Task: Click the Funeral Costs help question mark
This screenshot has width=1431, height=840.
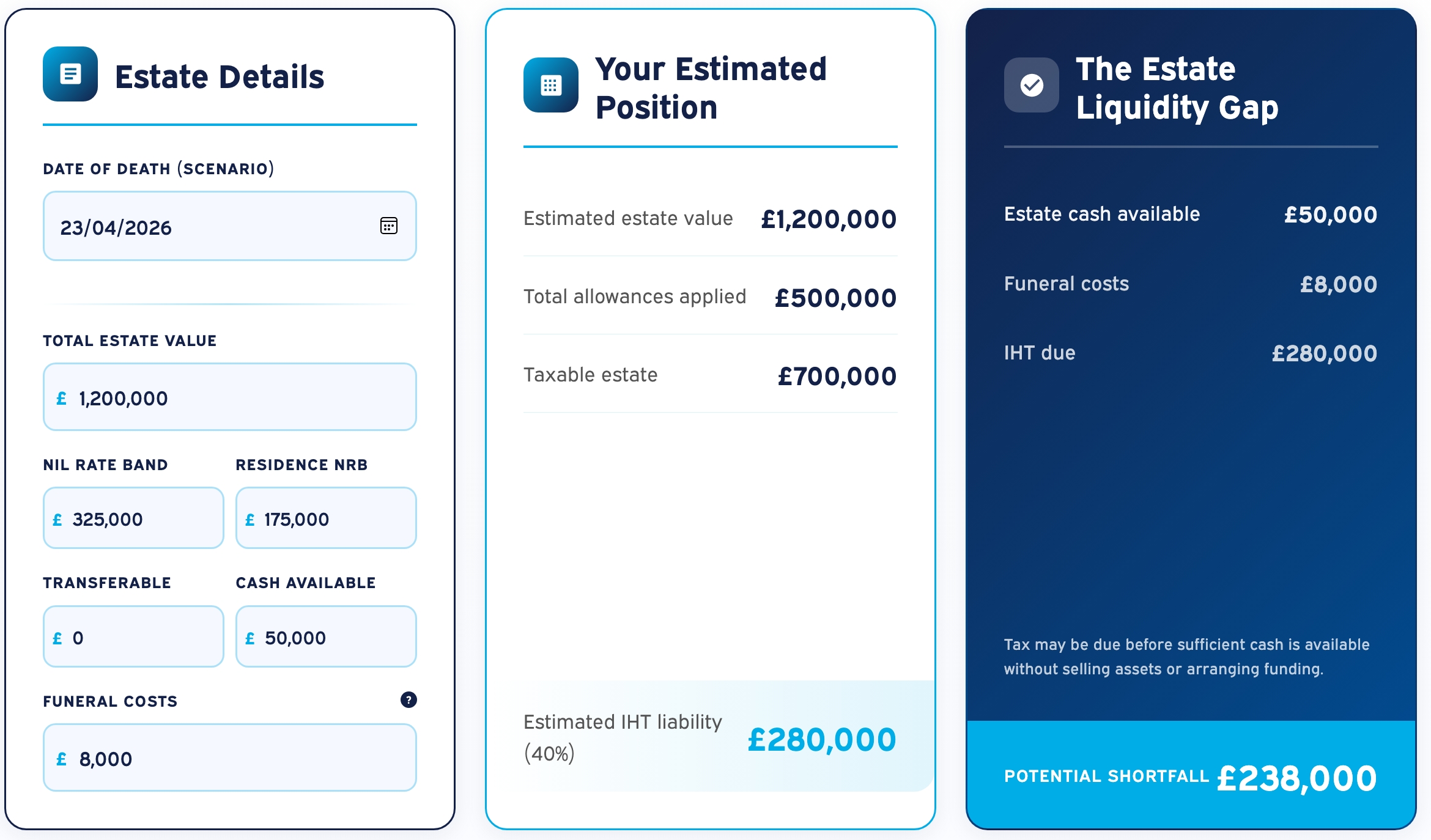Action: pos(409,700)
